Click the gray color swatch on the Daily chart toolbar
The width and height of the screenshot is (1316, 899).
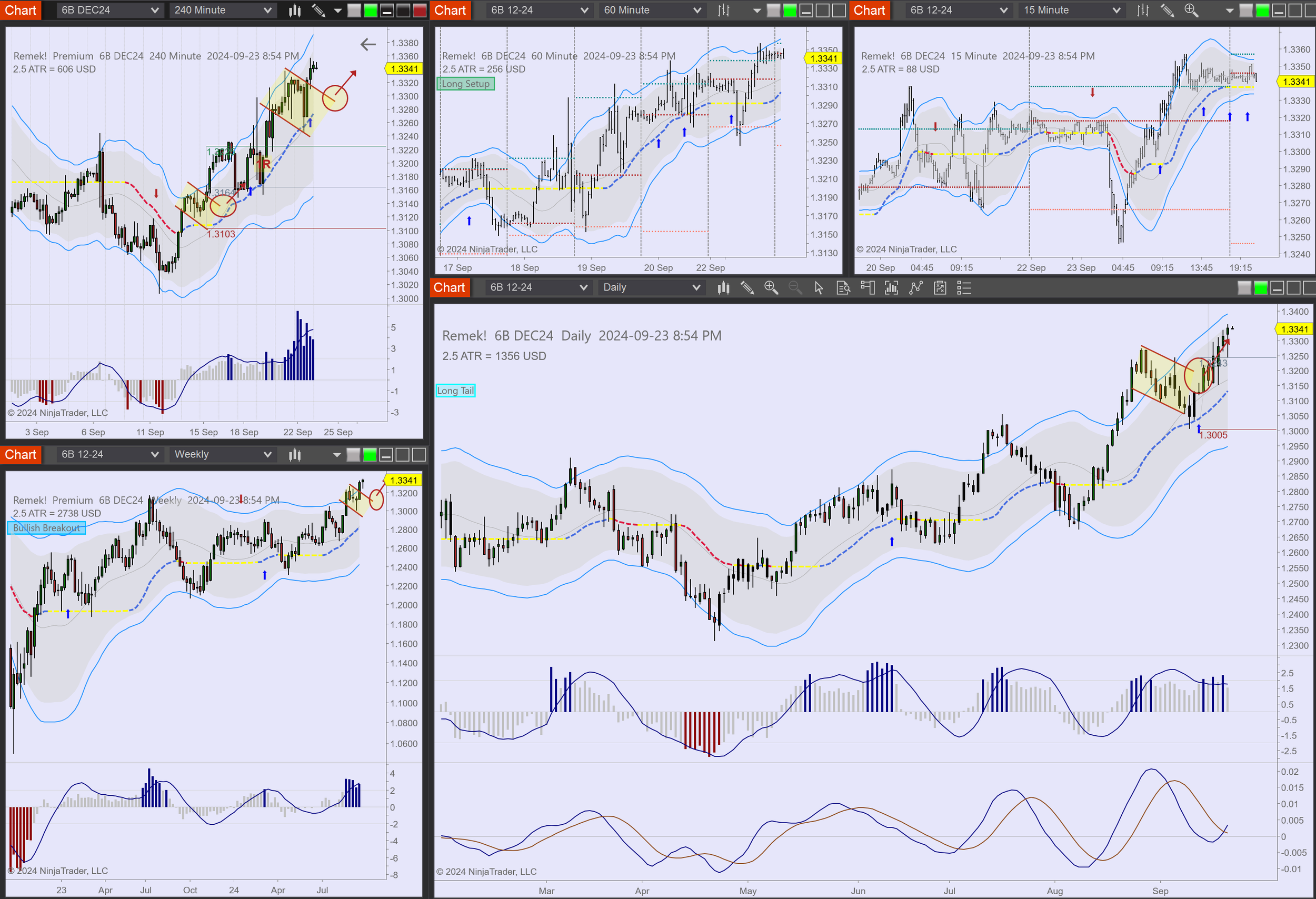point(1245,288)
